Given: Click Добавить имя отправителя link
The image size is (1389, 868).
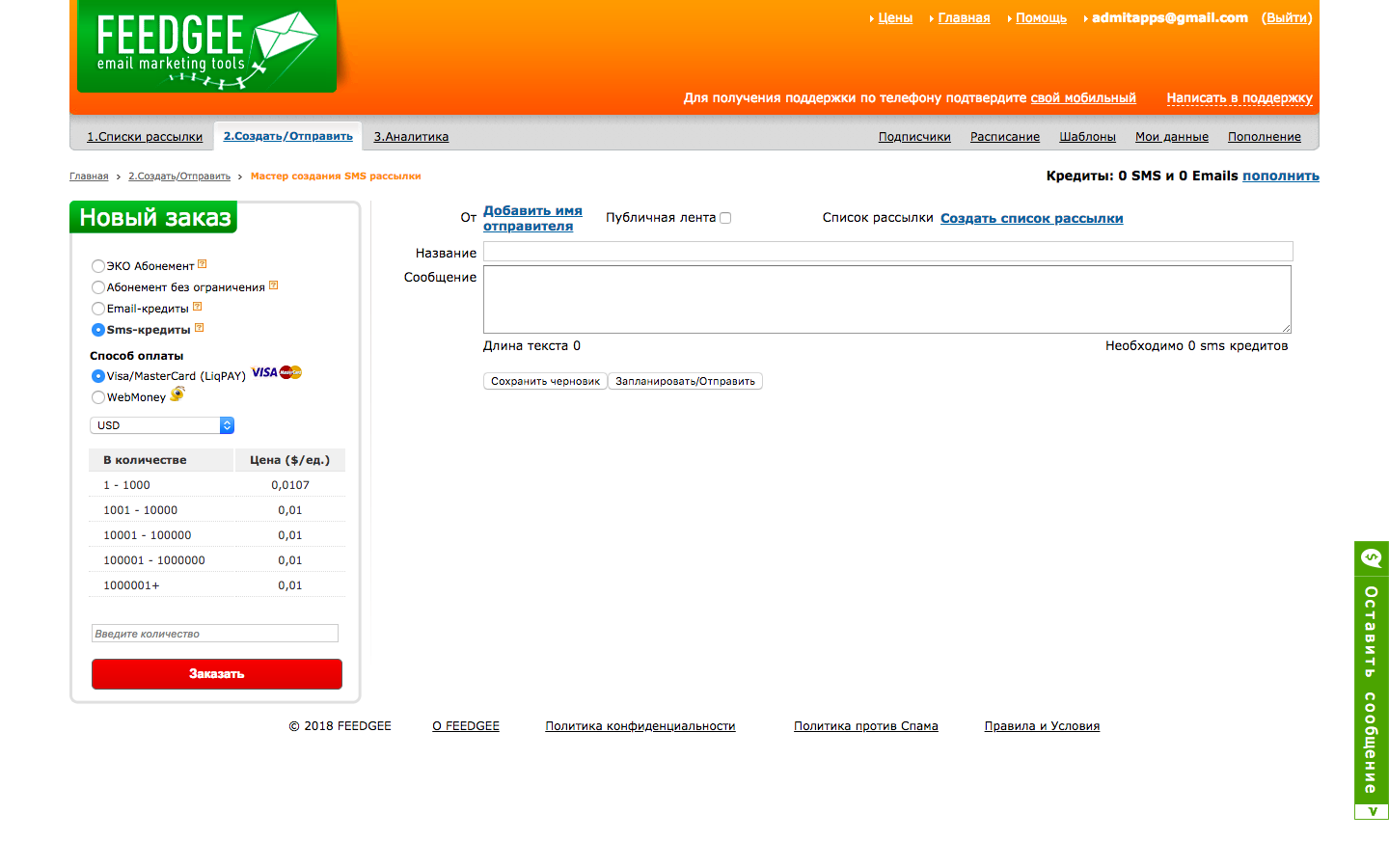Looking at the screenshot, I should (x=532, y=218).
